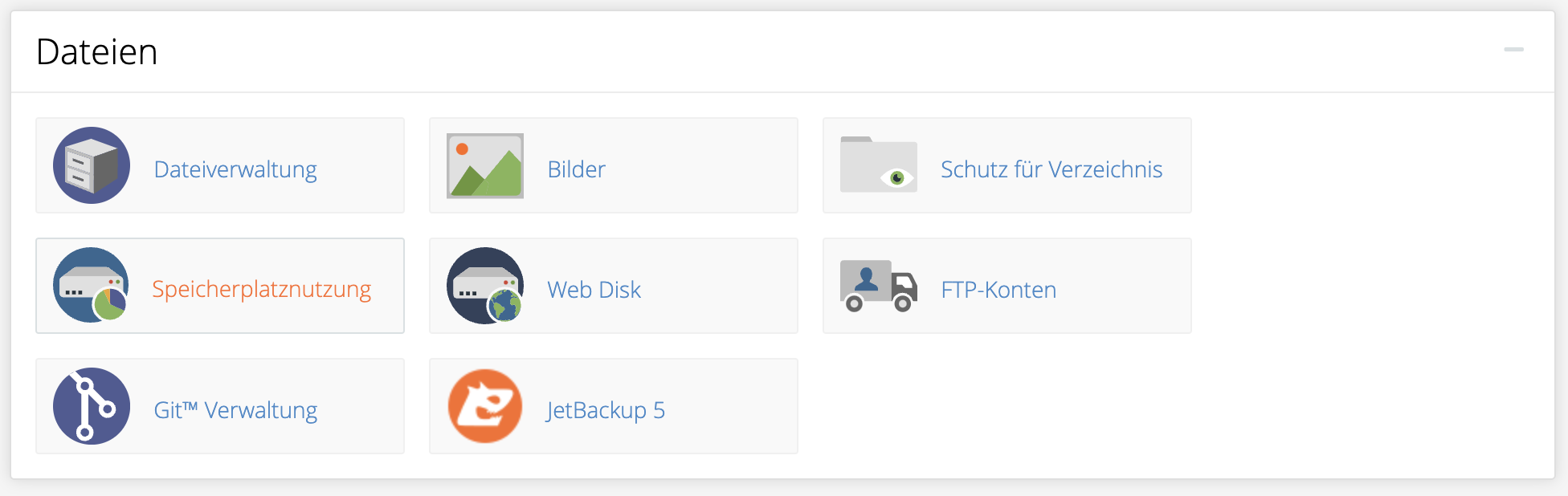The image size is (1568, 496).
Task: Open the Web Disk text link
Action: 594,290
